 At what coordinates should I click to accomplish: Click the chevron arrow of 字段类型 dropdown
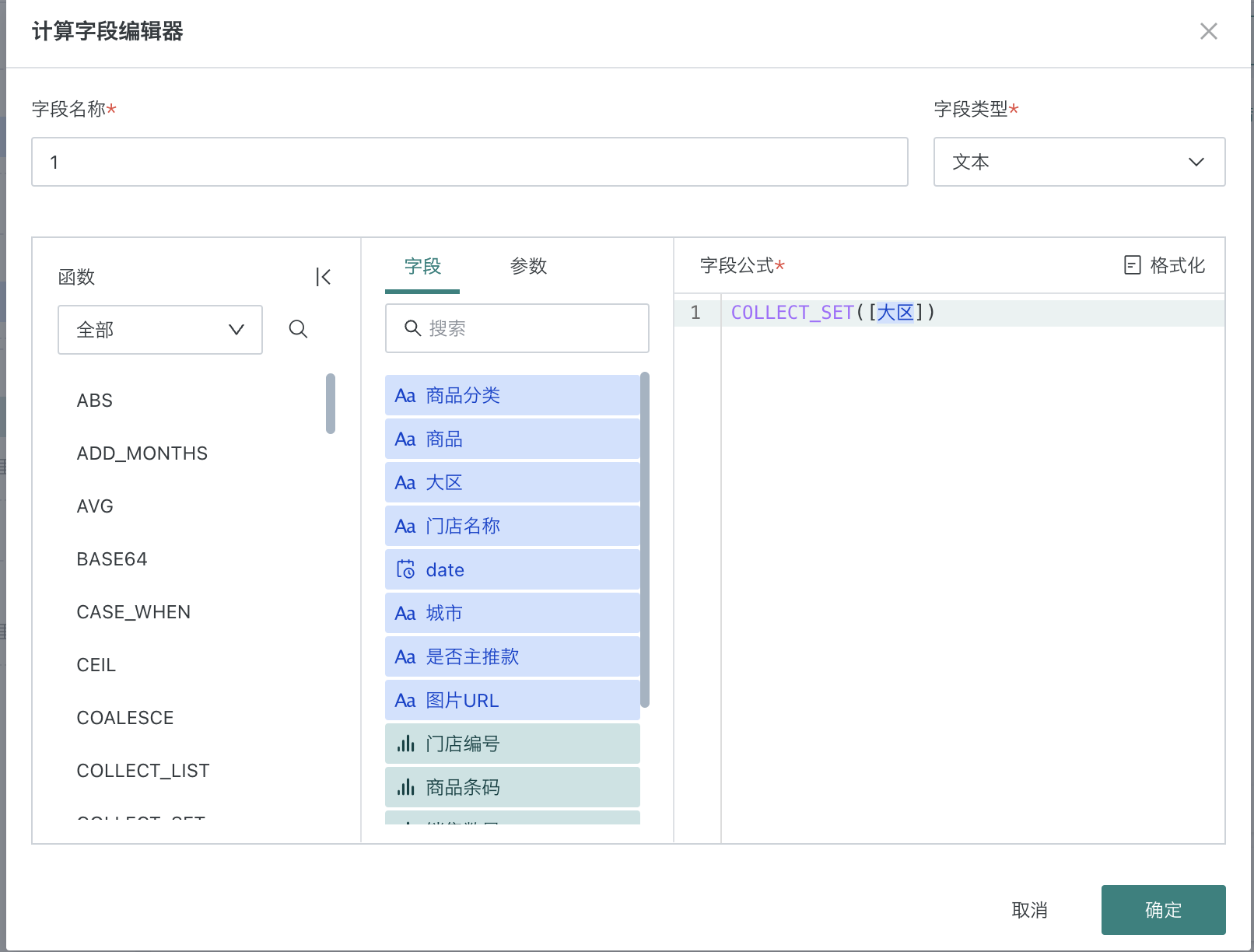[x=1196, y=162]
